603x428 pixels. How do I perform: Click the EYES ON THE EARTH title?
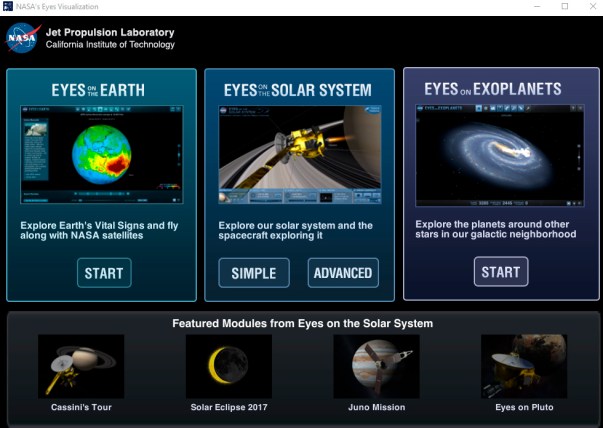click(98, 90)
